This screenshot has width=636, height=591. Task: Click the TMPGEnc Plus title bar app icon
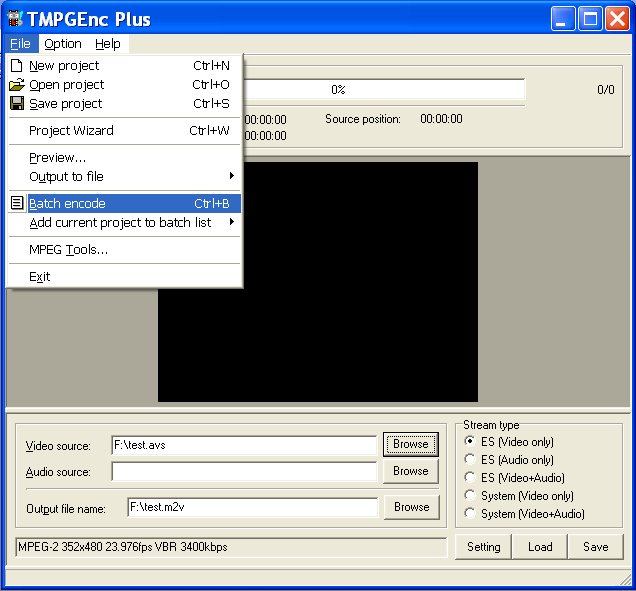click(15, 19)
